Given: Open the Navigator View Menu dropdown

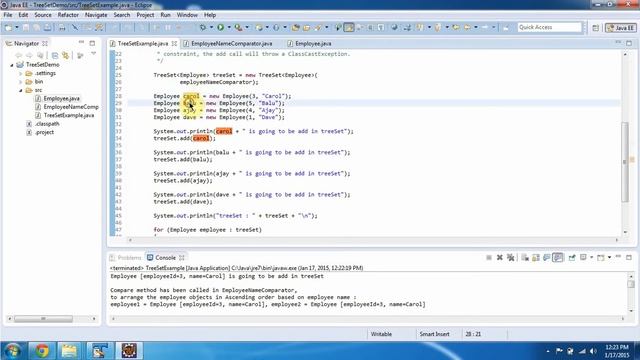Looking at the screenshot, I should tap(93, 54).
